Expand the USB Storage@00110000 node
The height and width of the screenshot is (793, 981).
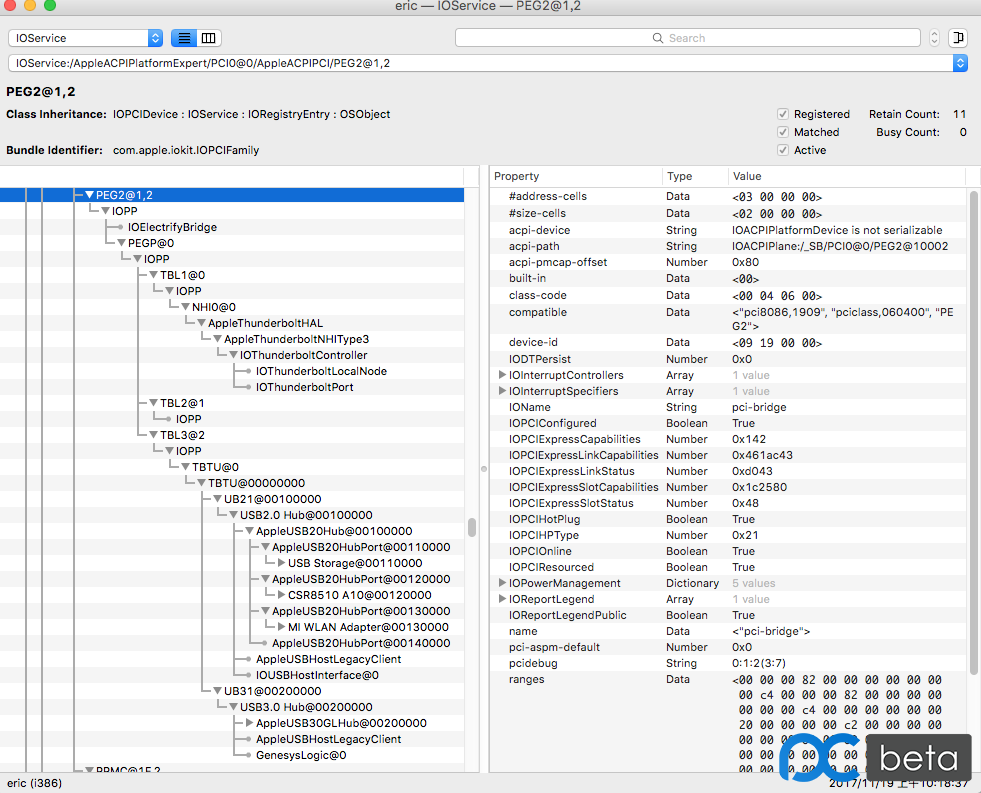pyautogui.click(x=281, y=563)
